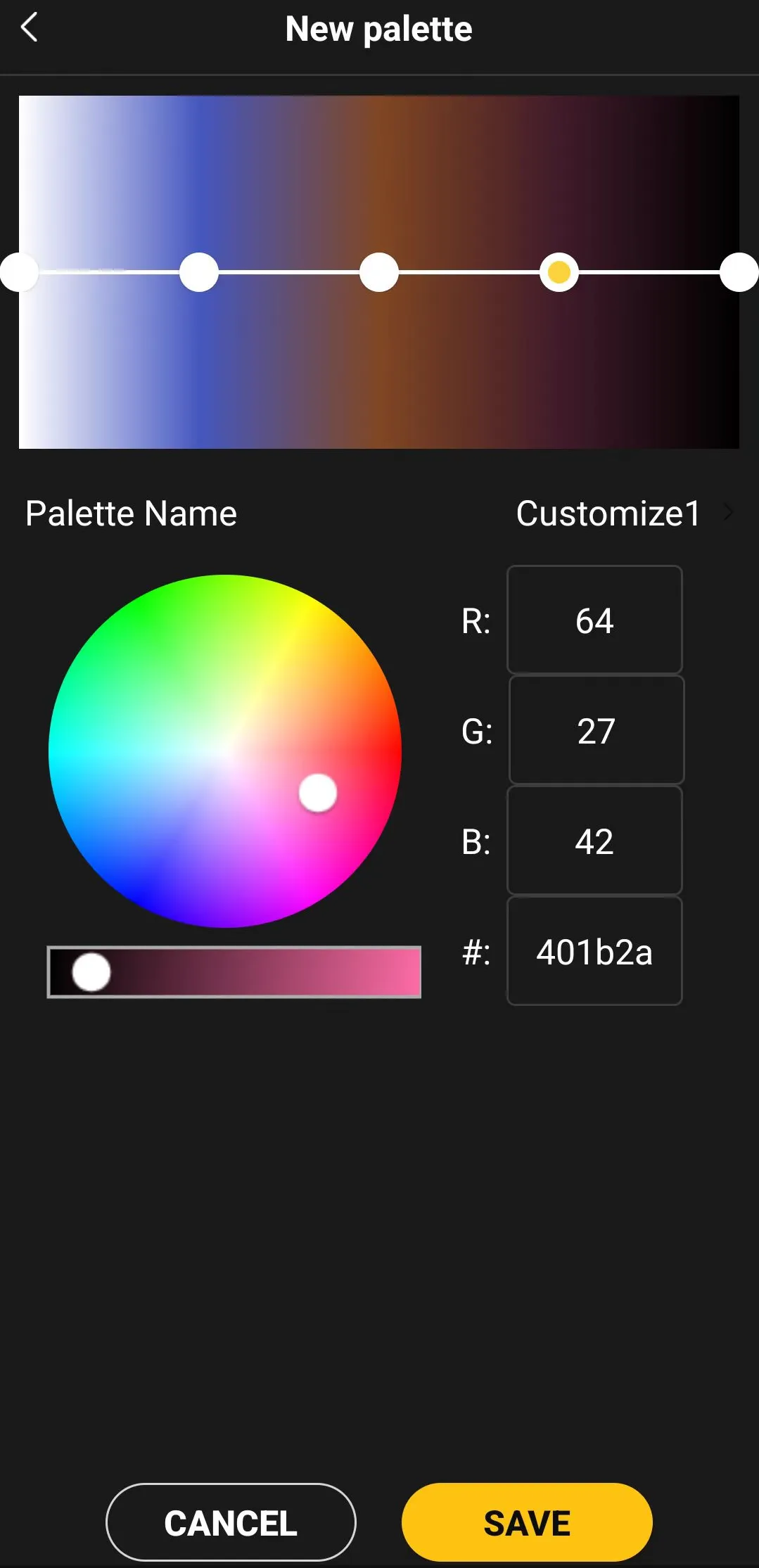This screenshot has height=1568, width=759.
Task: Go back using the top-left arrow
Action: point(29,28)
